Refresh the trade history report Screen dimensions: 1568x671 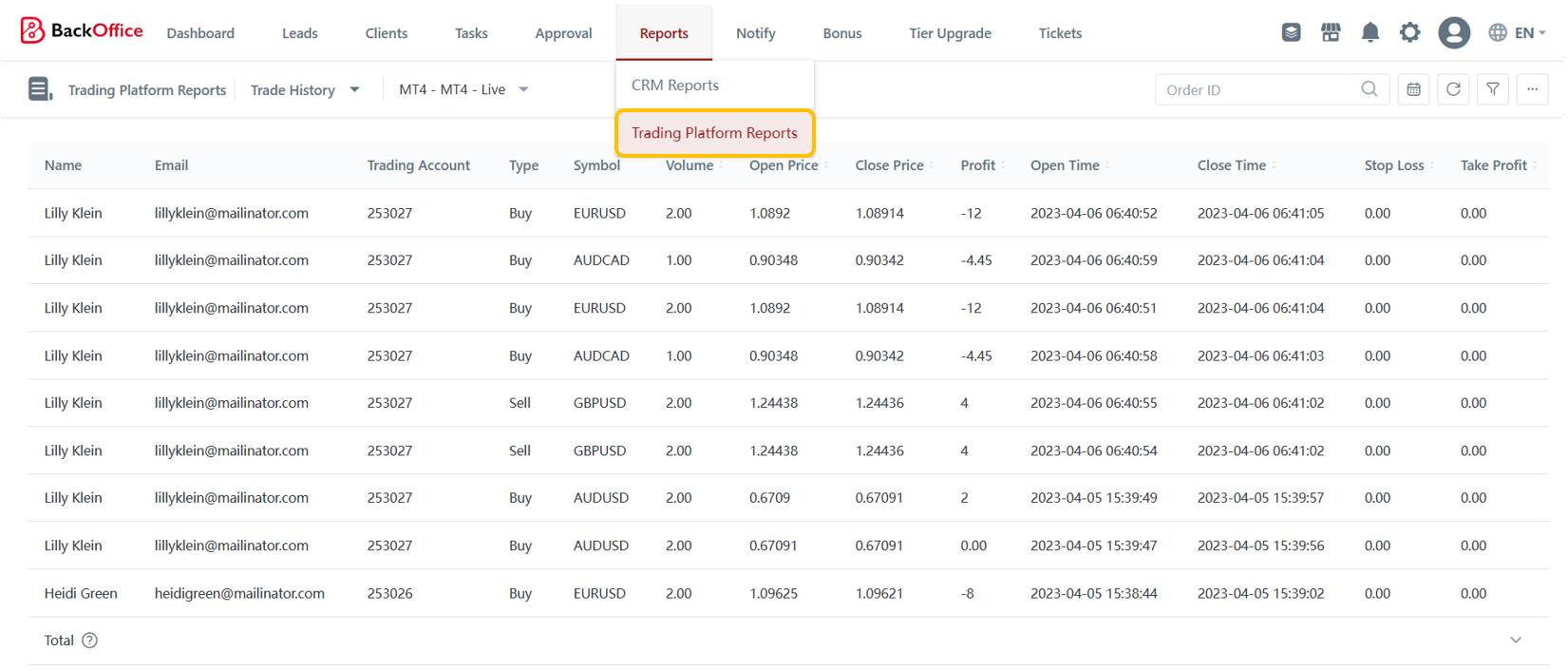pos(1453,89)
